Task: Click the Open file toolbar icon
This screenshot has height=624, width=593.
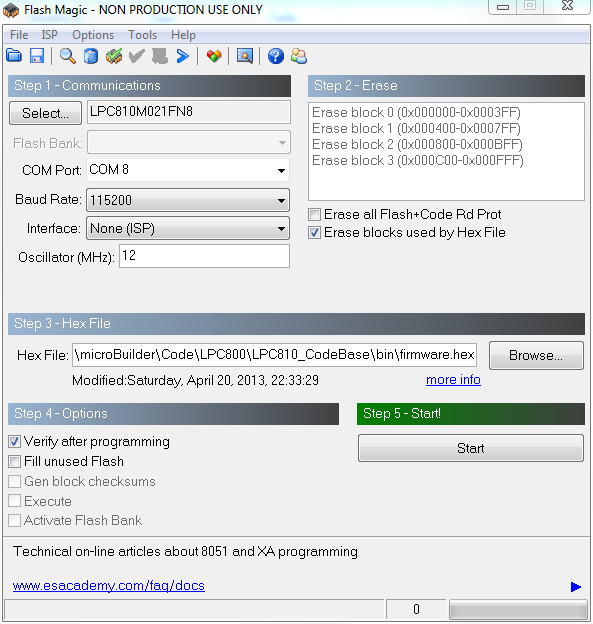Action: (x=14, y=56)
